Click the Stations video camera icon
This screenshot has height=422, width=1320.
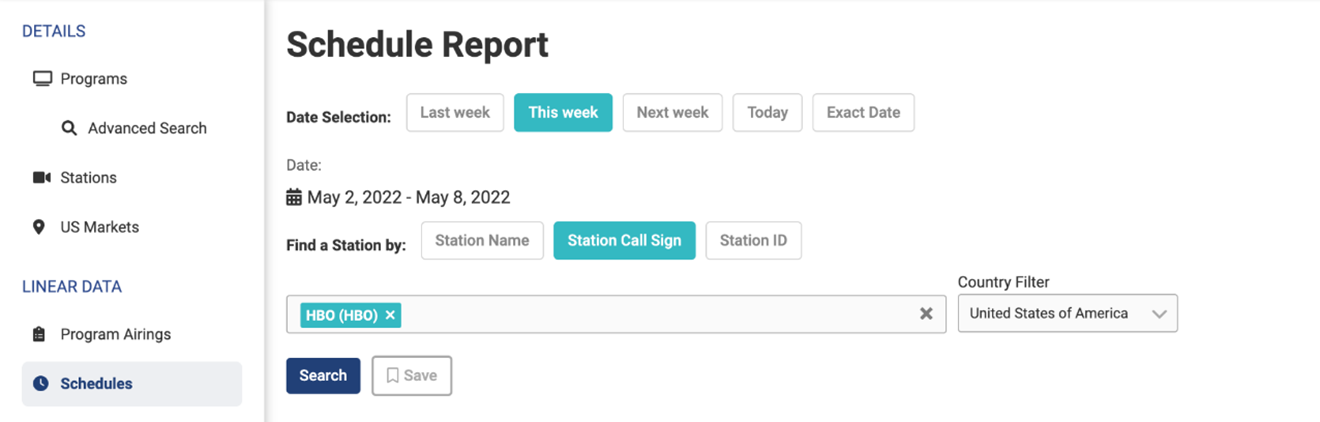click(x=42, y=178)
